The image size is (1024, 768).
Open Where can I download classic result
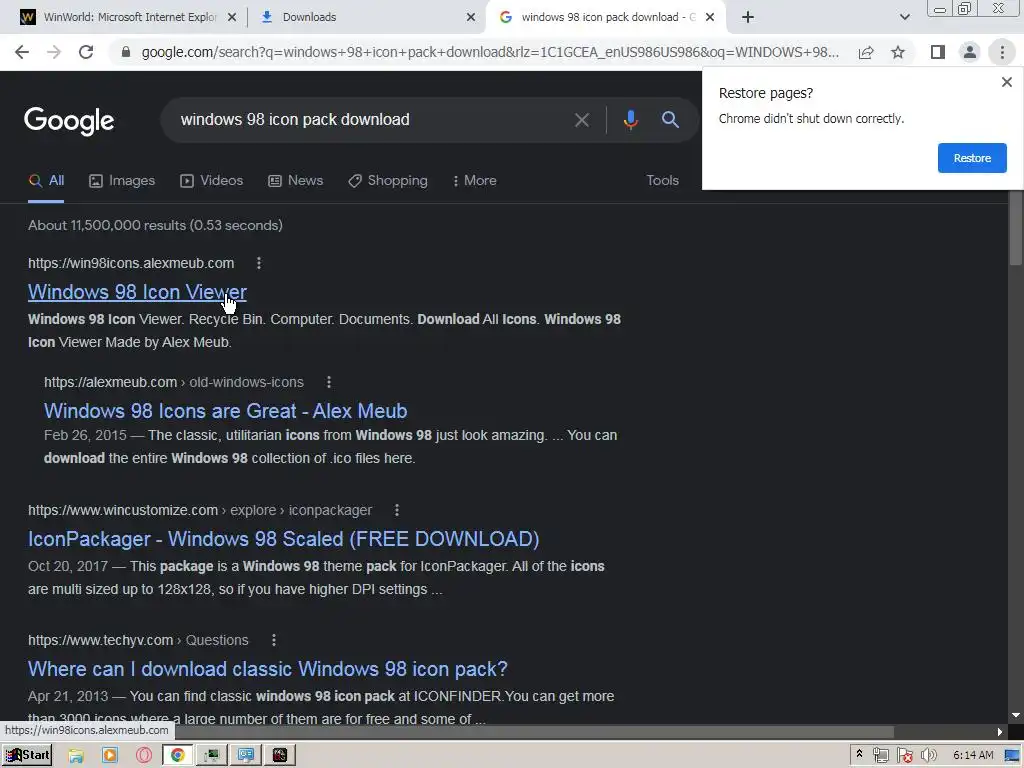point(268,669)
